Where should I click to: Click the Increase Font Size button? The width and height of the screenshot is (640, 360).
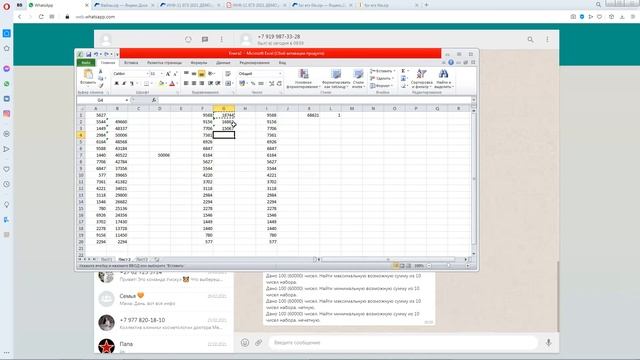tap(168, 73)
